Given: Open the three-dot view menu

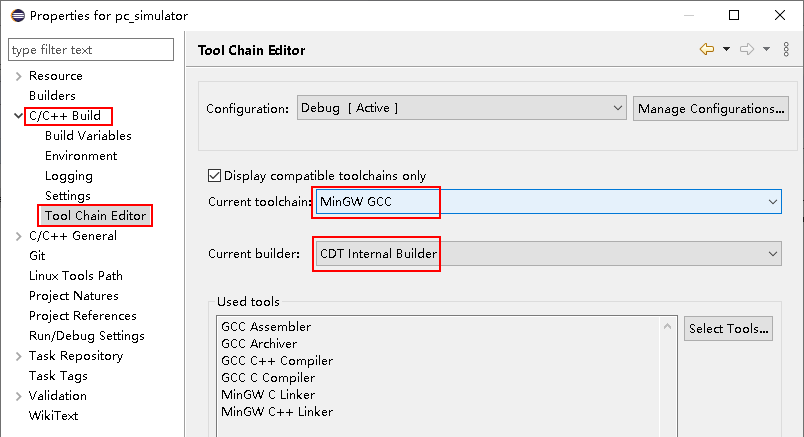Looking at the screenshot, I should 786,49.
